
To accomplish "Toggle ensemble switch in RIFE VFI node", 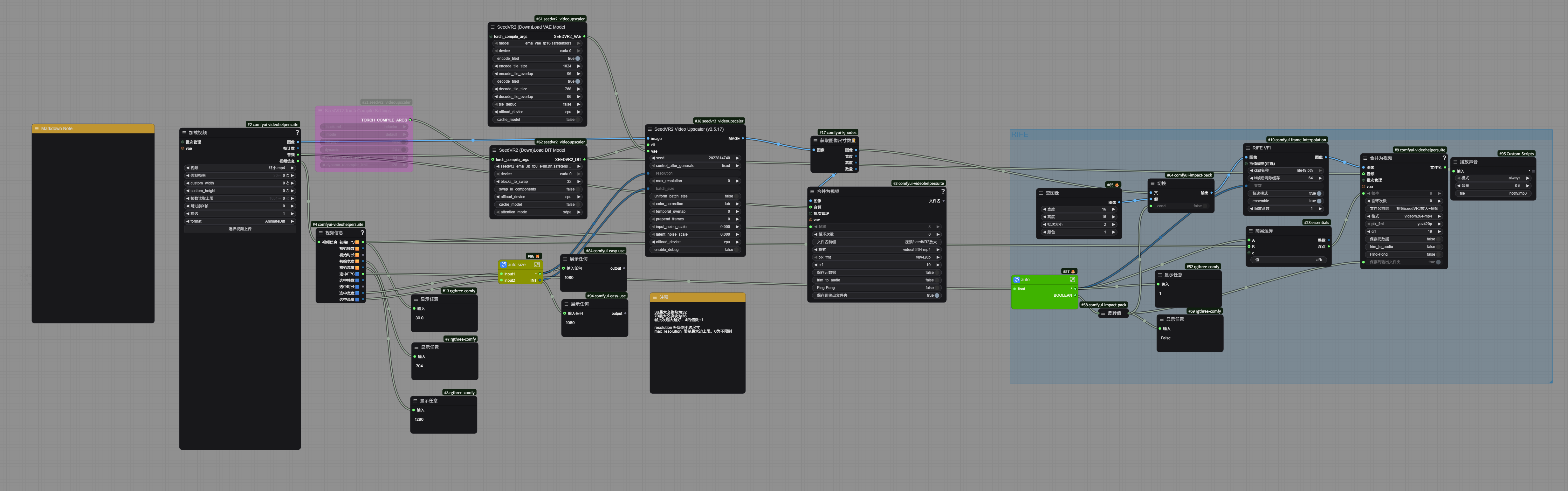I will (x=1318, y=201).
